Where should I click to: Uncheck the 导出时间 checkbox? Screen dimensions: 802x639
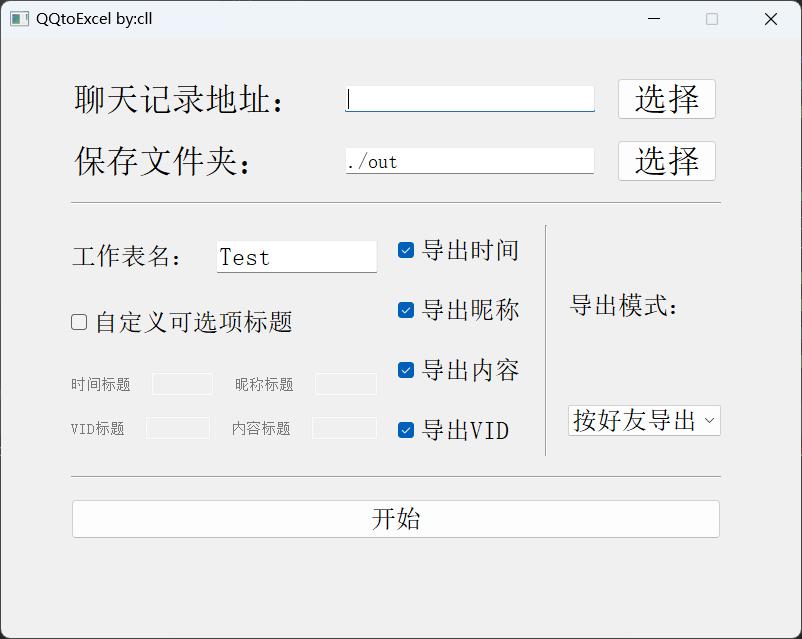tap(406, 250)
